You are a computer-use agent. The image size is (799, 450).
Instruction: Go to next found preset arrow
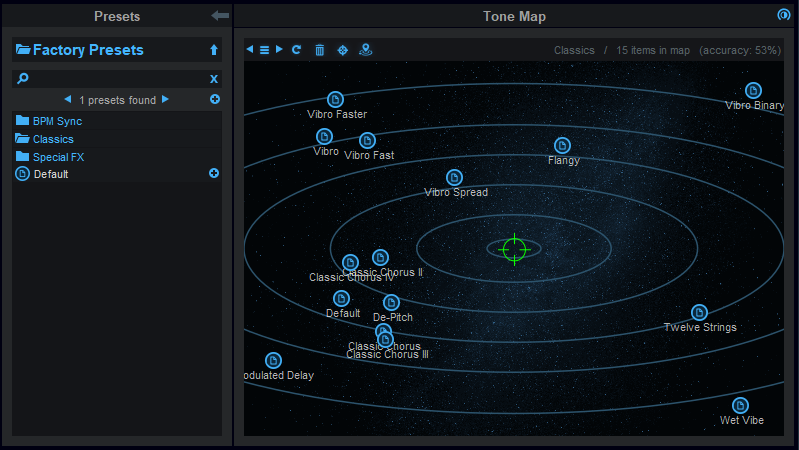pos(166,100)
